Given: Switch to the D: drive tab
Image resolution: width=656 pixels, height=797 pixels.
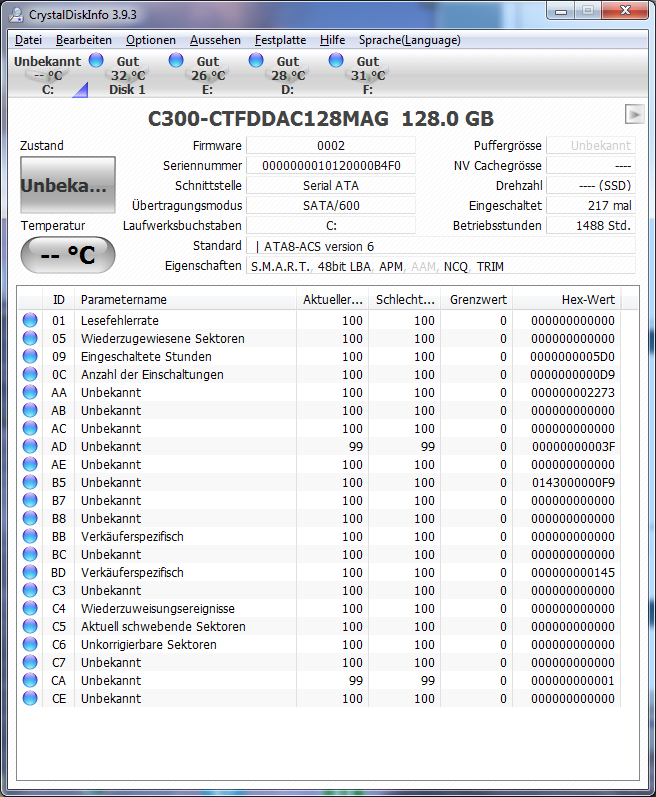Looking at the screenshot, I should pos(288,75).
